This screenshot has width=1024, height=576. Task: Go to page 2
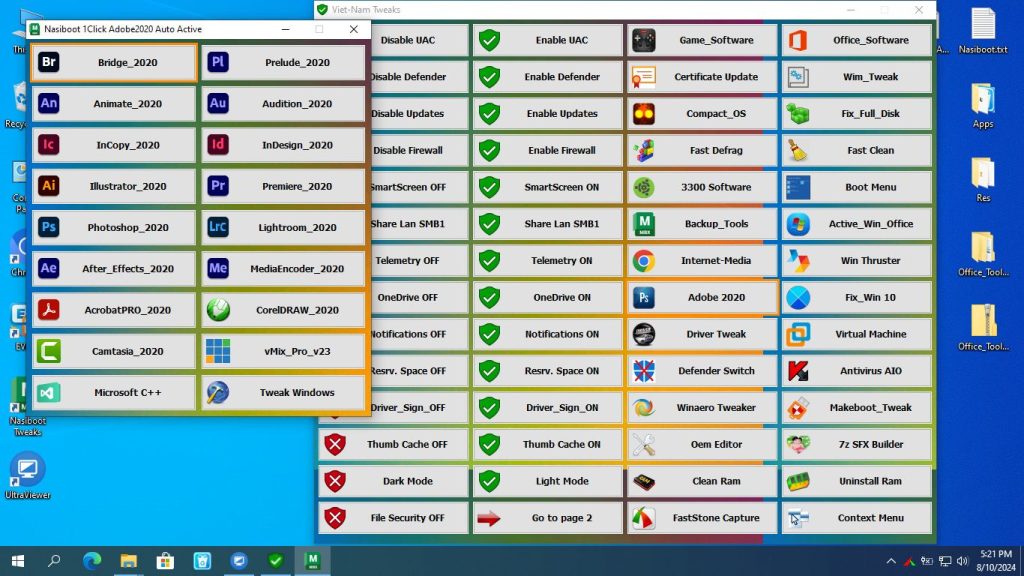coord(548,518)
